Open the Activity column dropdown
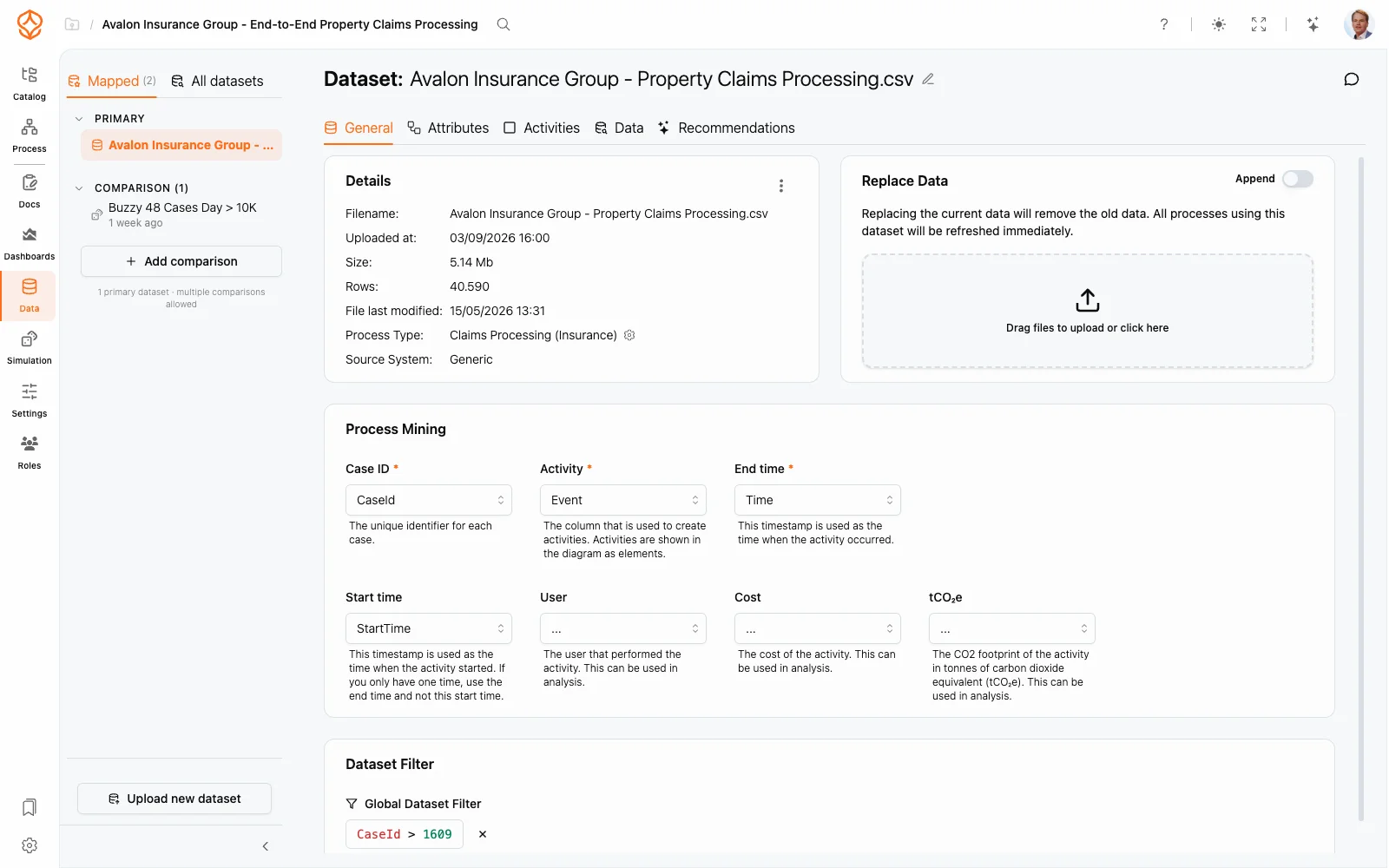 pos(623,500)
